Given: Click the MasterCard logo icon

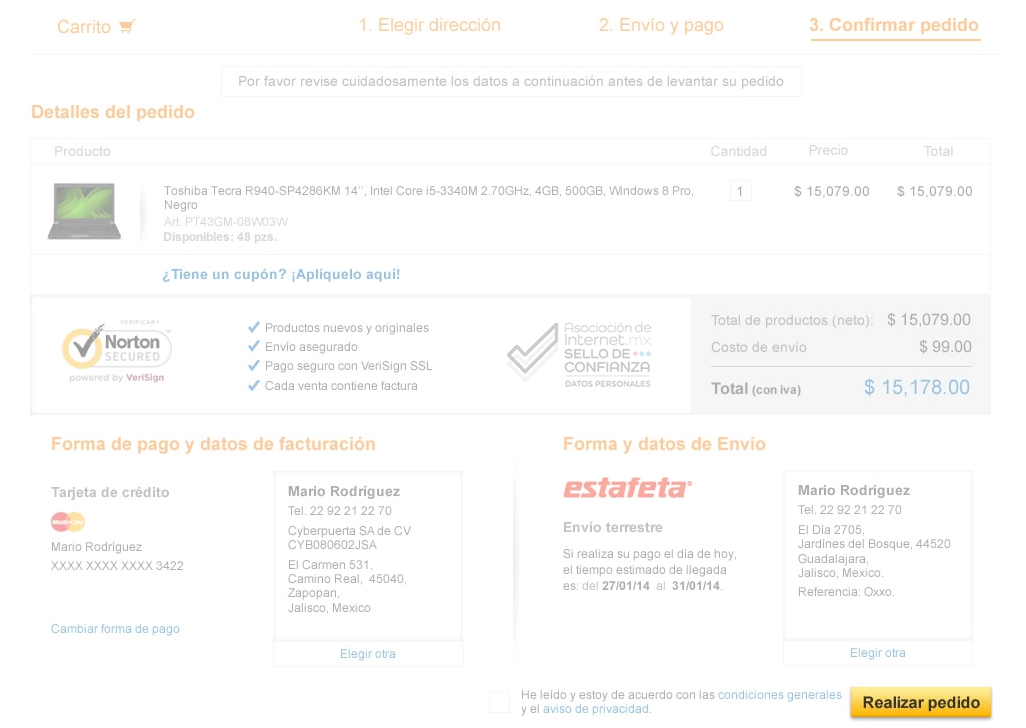Looking at the screenshot, I should click(x=68, y=521).
